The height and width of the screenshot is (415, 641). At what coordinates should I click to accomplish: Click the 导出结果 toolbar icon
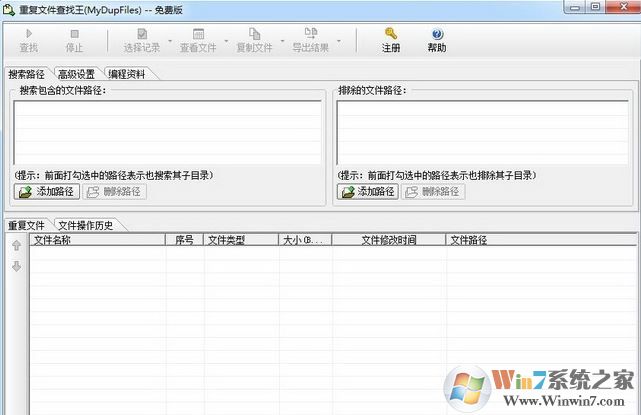311,33
